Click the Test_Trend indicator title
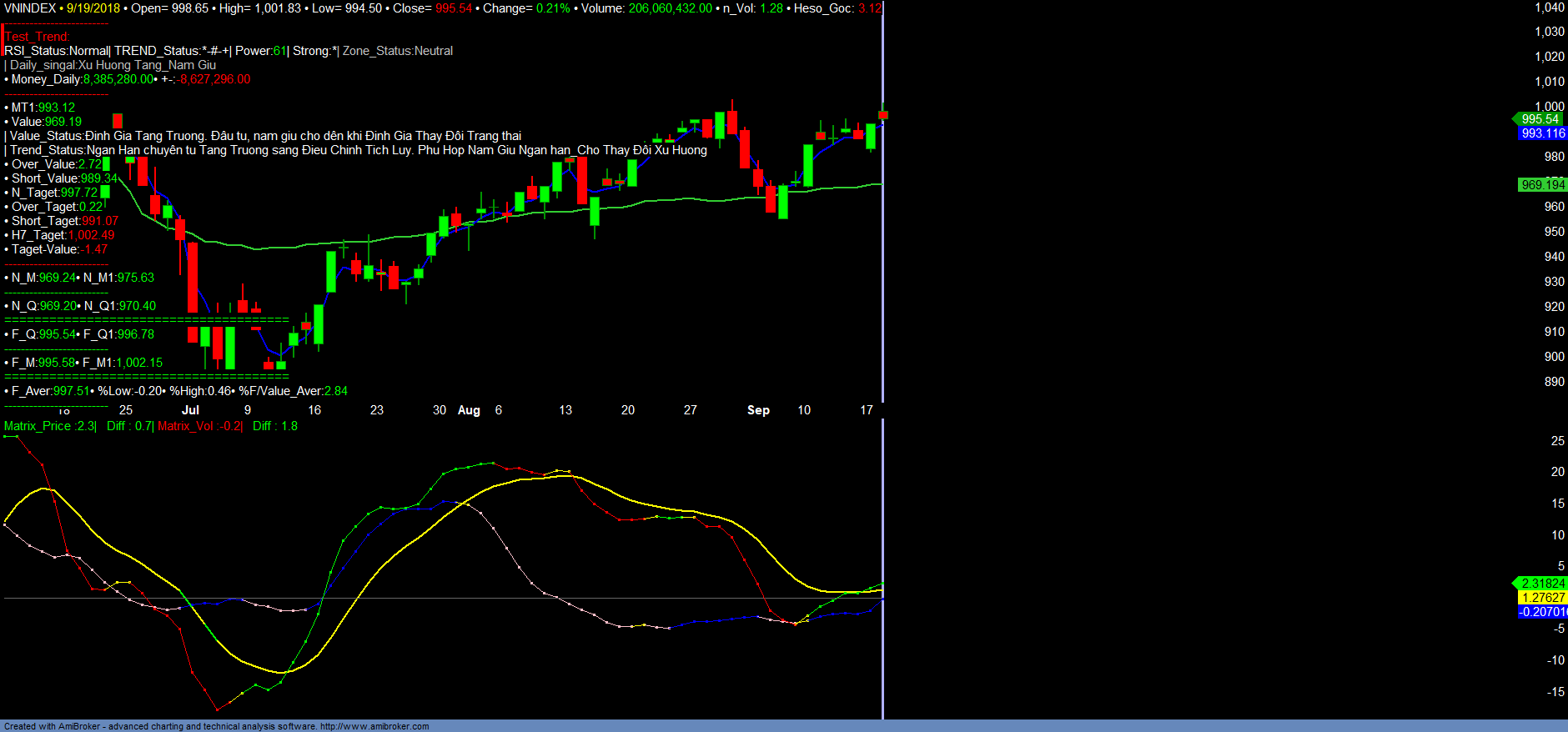The width and height of the screenshot is (1568, 732). (x=38, y=37)
